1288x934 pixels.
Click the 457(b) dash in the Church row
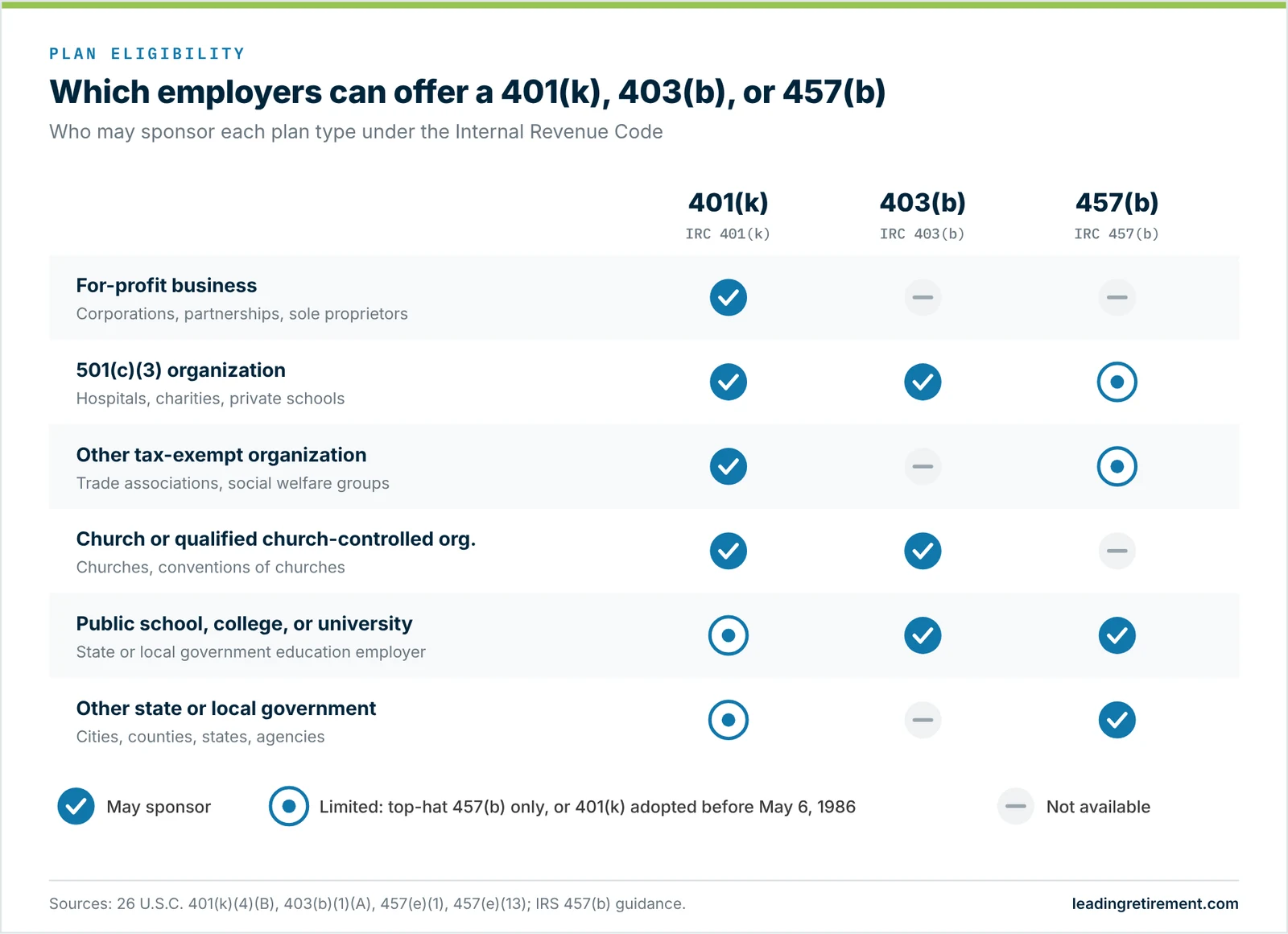click(1117, 552)
